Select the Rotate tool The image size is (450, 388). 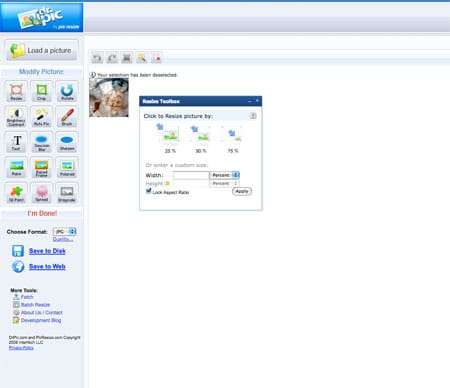click(x=67, y=91)
